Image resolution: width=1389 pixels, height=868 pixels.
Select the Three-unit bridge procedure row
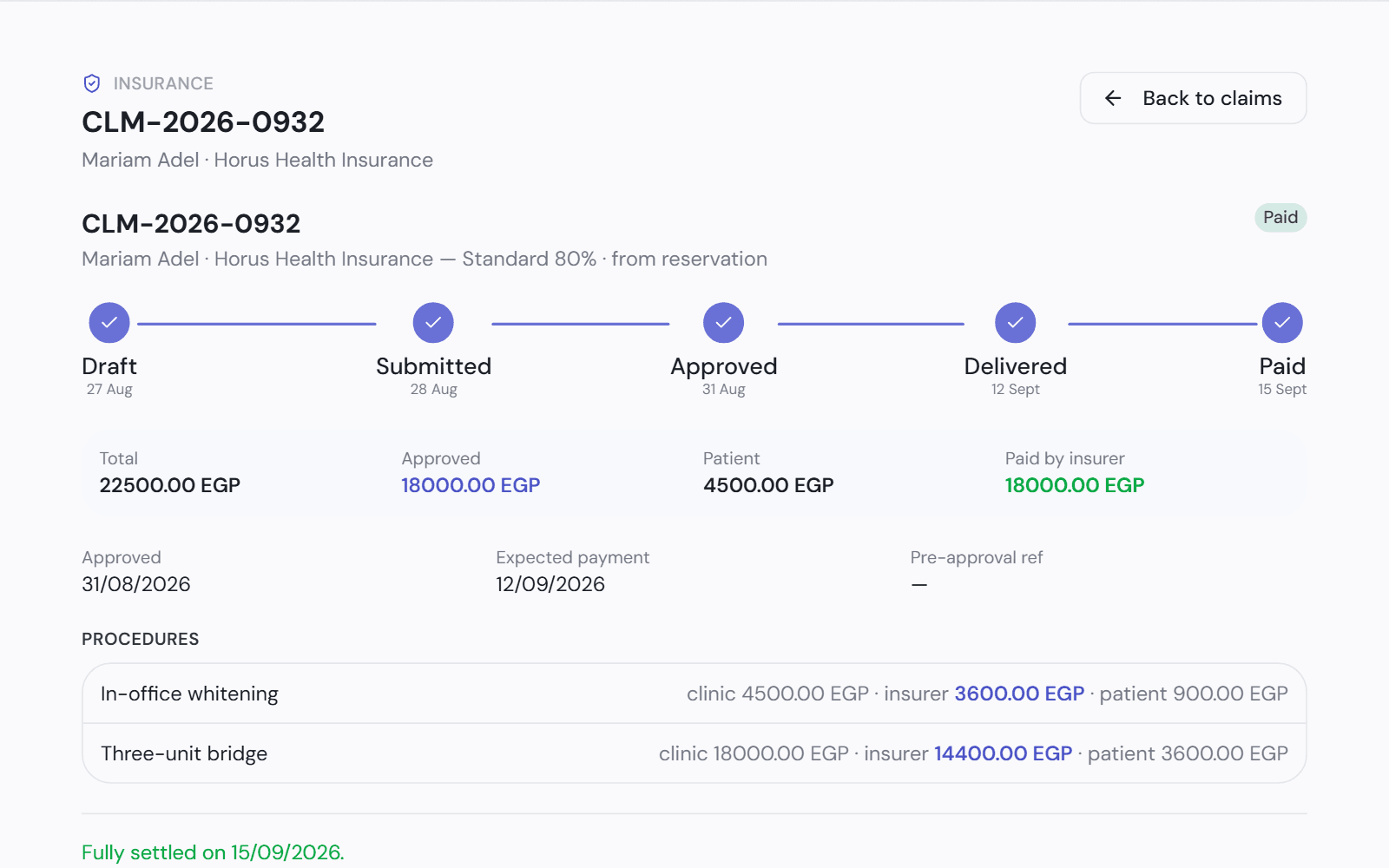tap(694, 753)
